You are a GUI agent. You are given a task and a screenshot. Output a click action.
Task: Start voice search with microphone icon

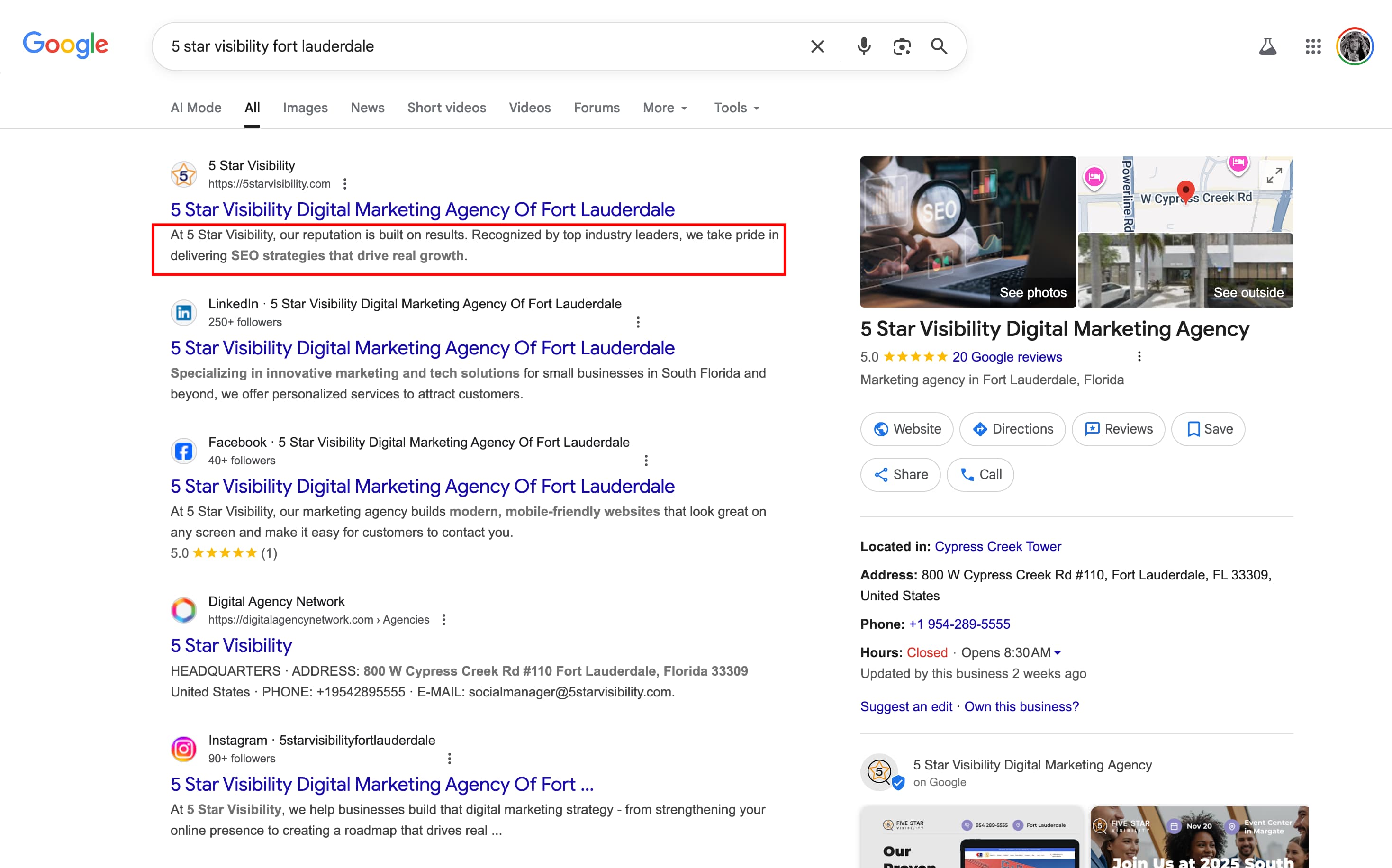click(863, 46)
